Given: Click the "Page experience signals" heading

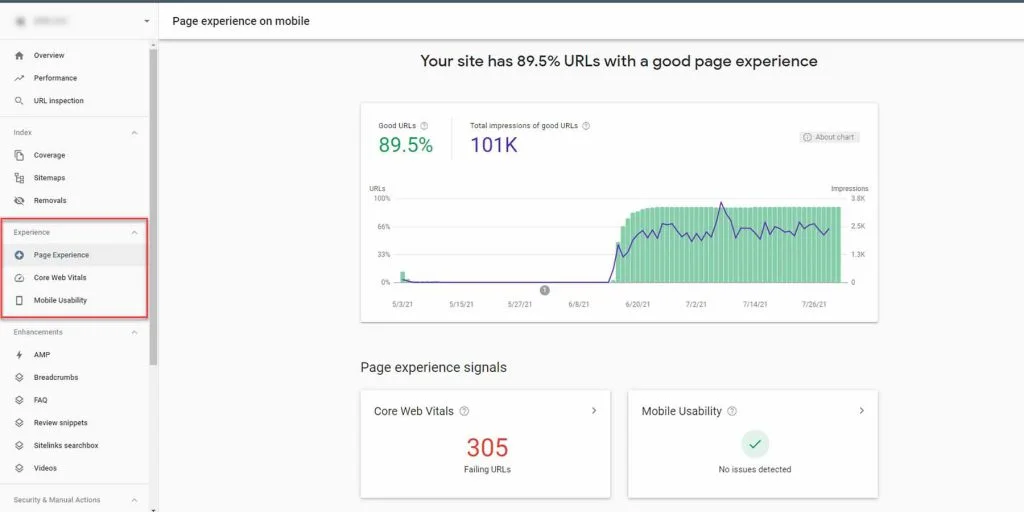Looking at the screenshot, I should (434, 368).
